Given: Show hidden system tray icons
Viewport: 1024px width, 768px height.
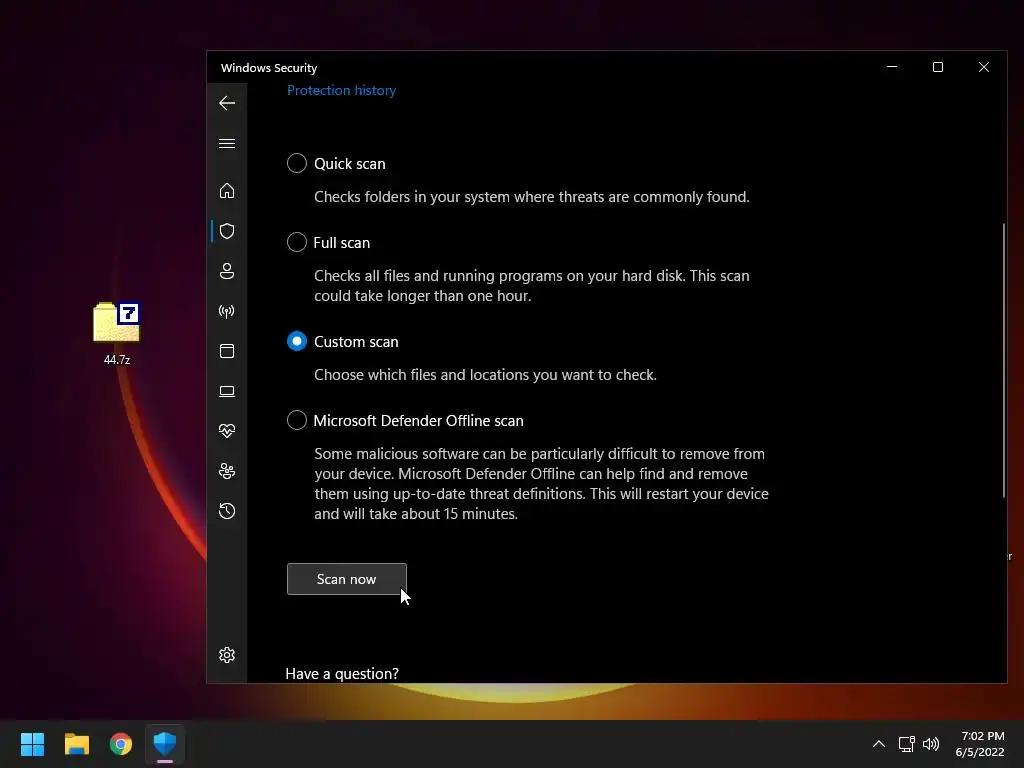Looking at the screenshot, I should [x=879, y=744].
